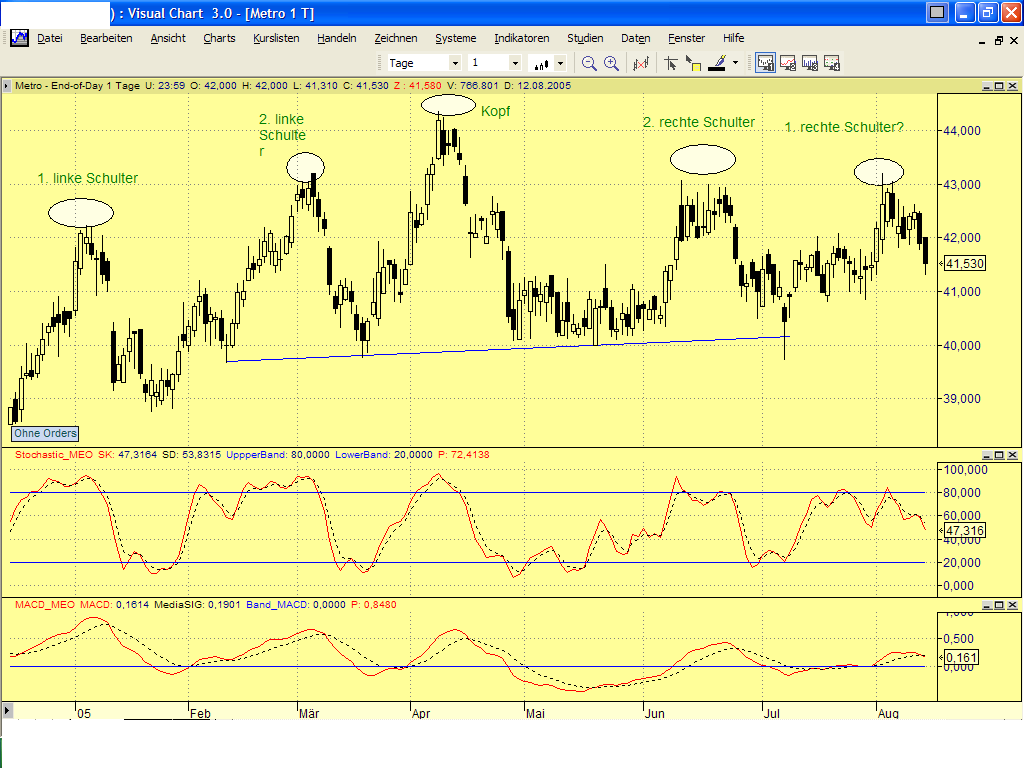1024x768 pixels.
Task: Switch to chart window 2 icon
Action: click(x=790, y=62)
